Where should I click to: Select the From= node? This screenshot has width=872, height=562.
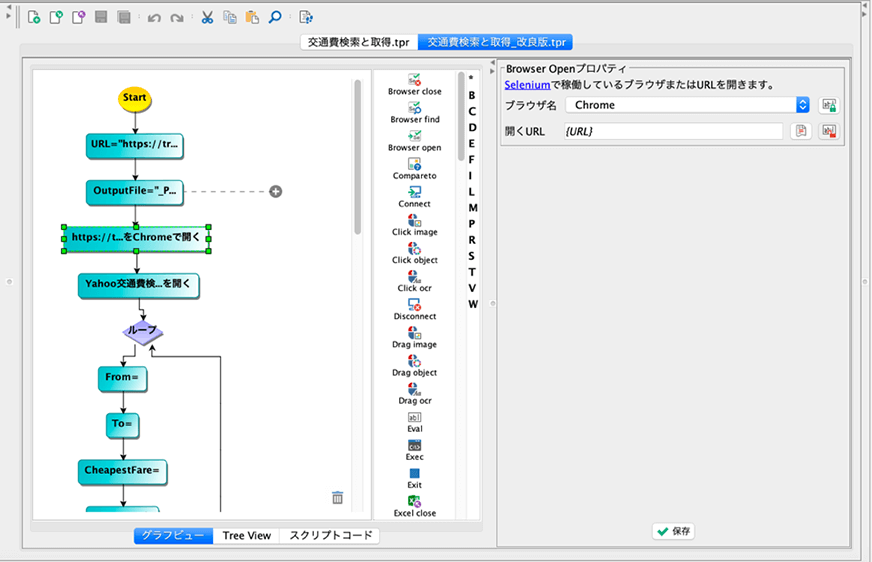(123, 378)
